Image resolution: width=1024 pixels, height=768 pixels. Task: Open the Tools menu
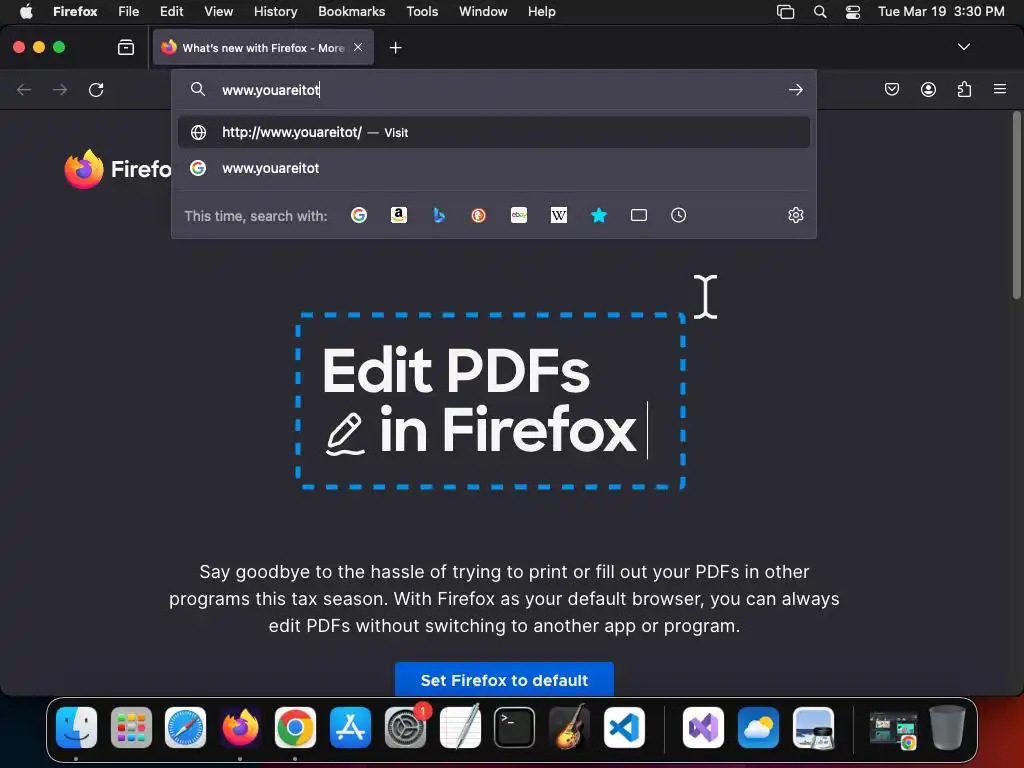tap(422, 11)
